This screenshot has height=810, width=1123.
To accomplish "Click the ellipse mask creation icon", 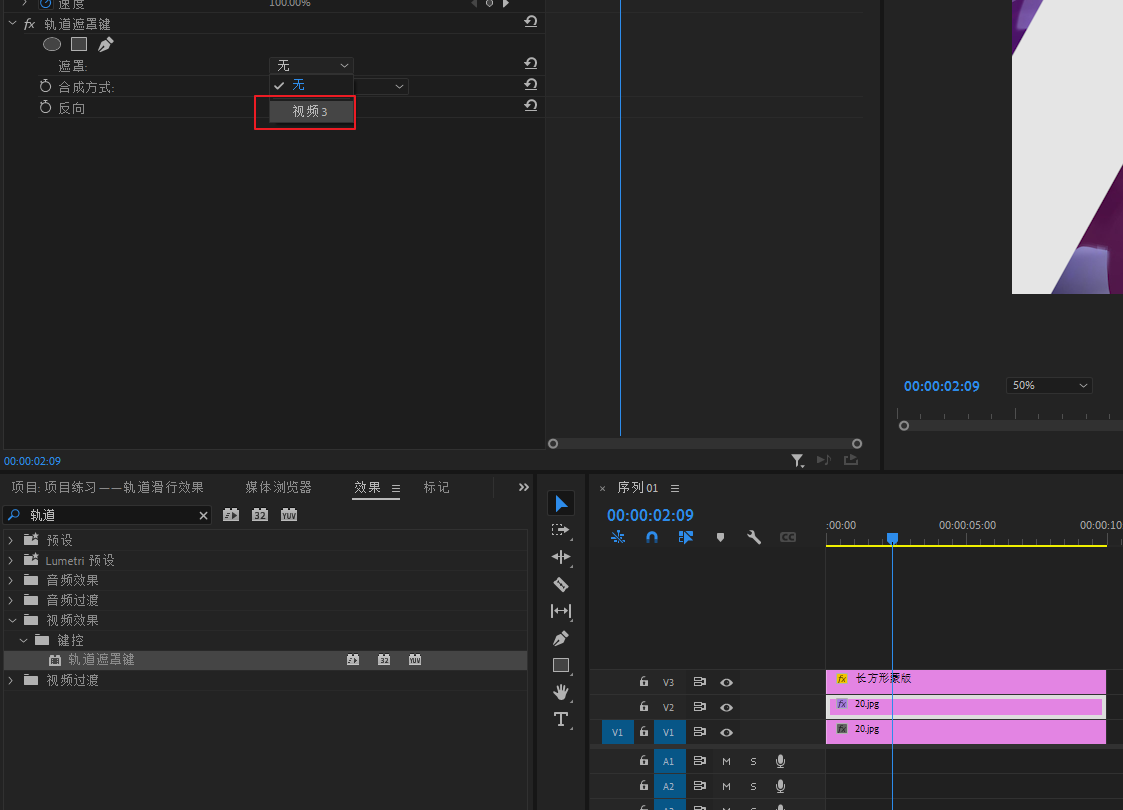I will (52, 44).
